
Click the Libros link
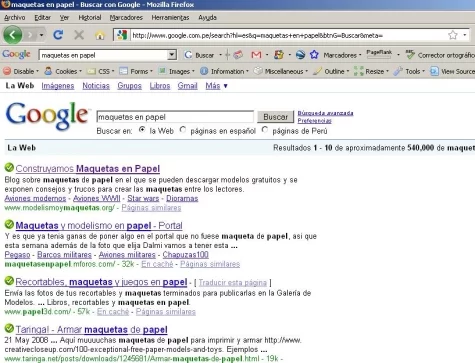160,86
